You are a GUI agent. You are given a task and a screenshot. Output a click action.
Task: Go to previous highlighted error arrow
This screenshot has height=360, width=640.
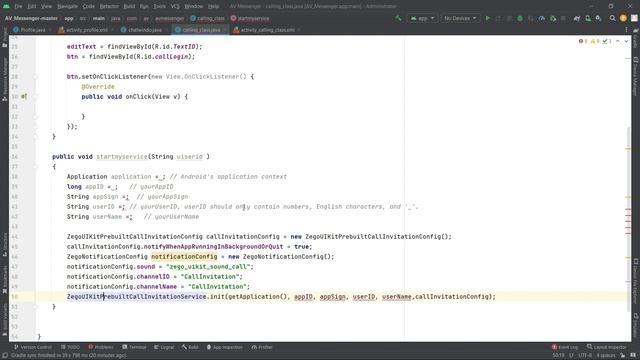[x=618, y=41]
